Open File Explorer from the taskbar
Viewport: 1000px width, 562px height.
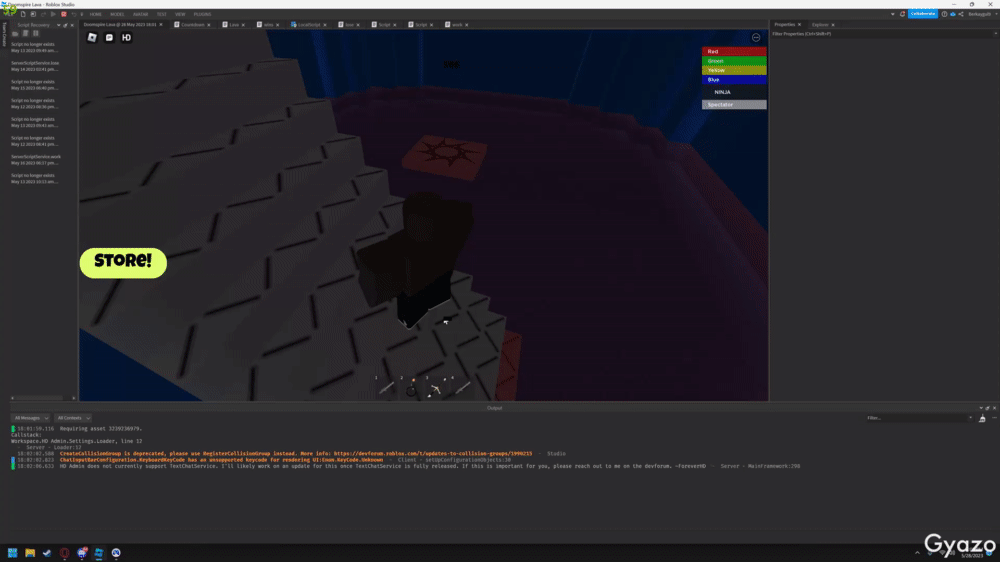30,553
